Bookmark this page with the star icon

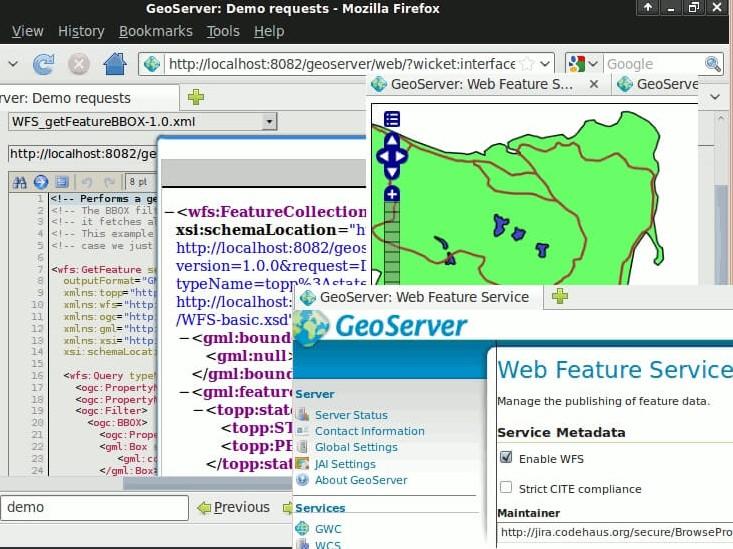point(526,64)
